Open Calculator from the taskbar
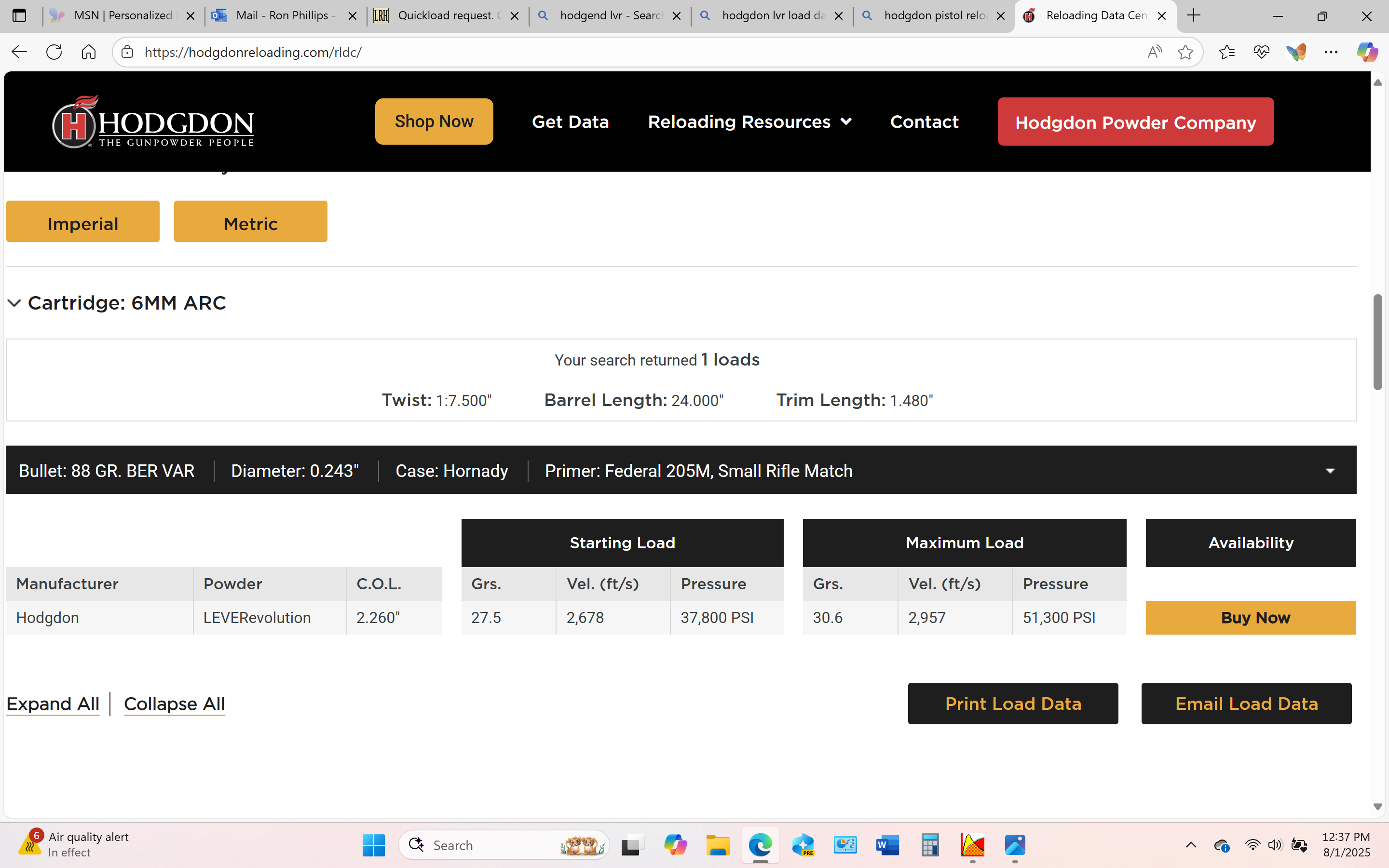The image size is (1389, 868). click(930, 845)
